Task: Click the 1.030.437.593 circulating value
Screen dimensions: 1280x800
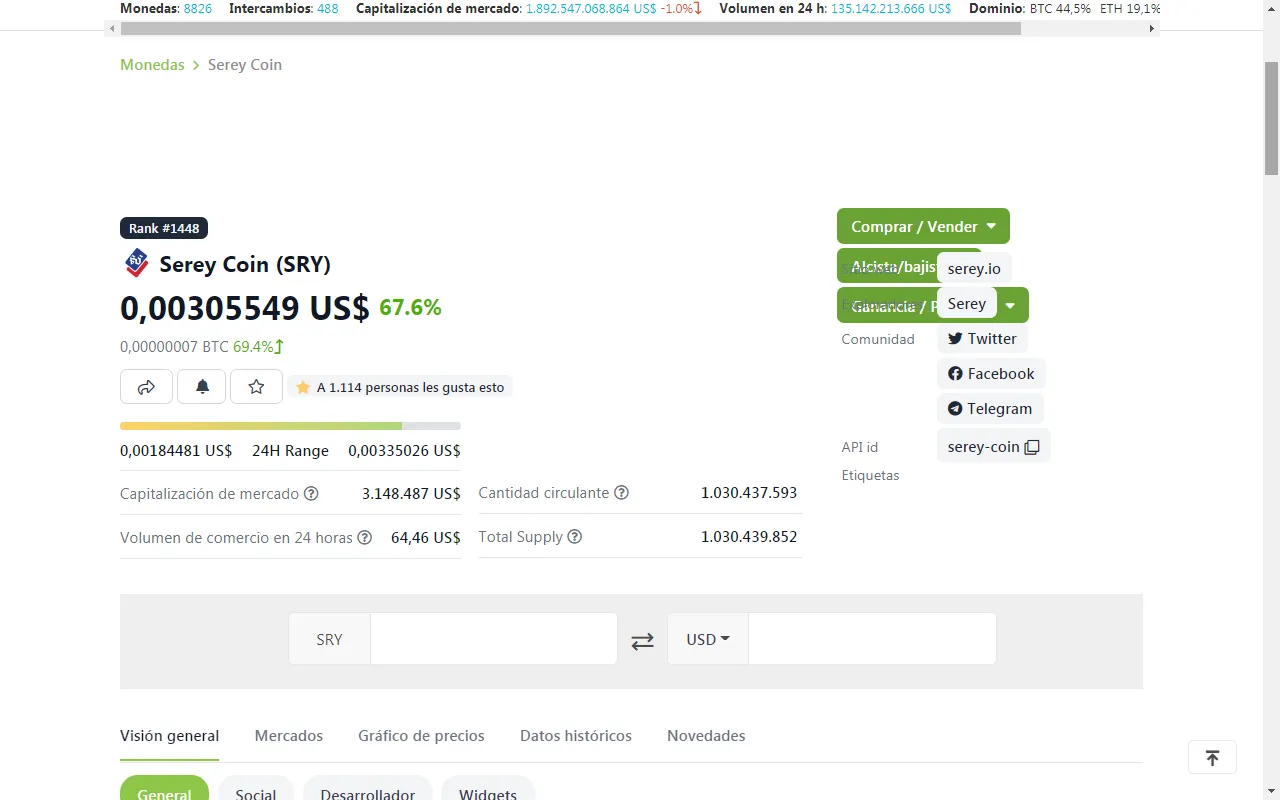Action: (x=749, y=493)
